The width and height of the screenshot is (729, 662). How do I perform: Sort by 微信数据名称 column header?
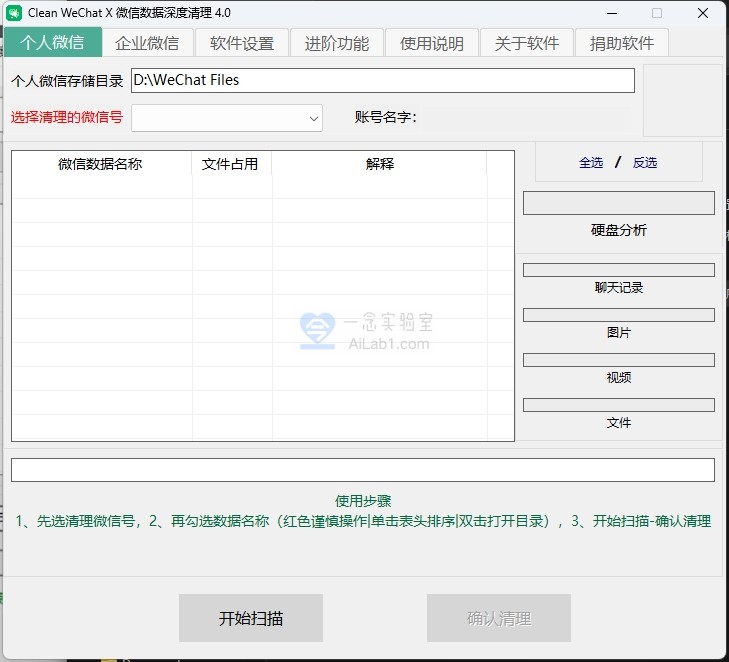point(100,164)
